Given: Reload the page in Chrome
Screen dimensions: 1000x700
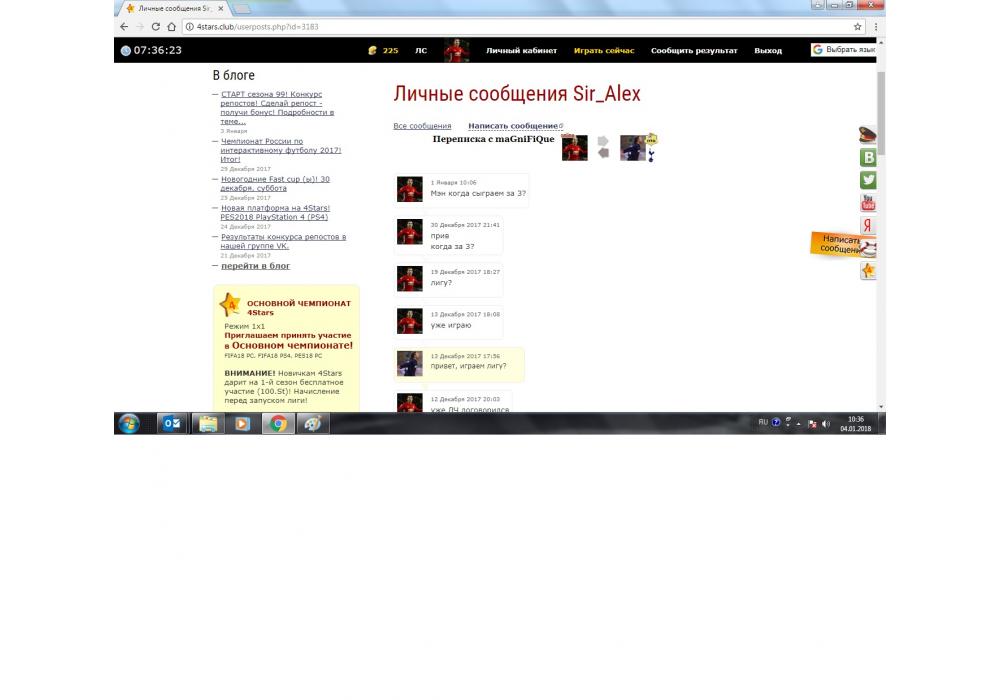Looking at the screenshot, I should 156,26.
